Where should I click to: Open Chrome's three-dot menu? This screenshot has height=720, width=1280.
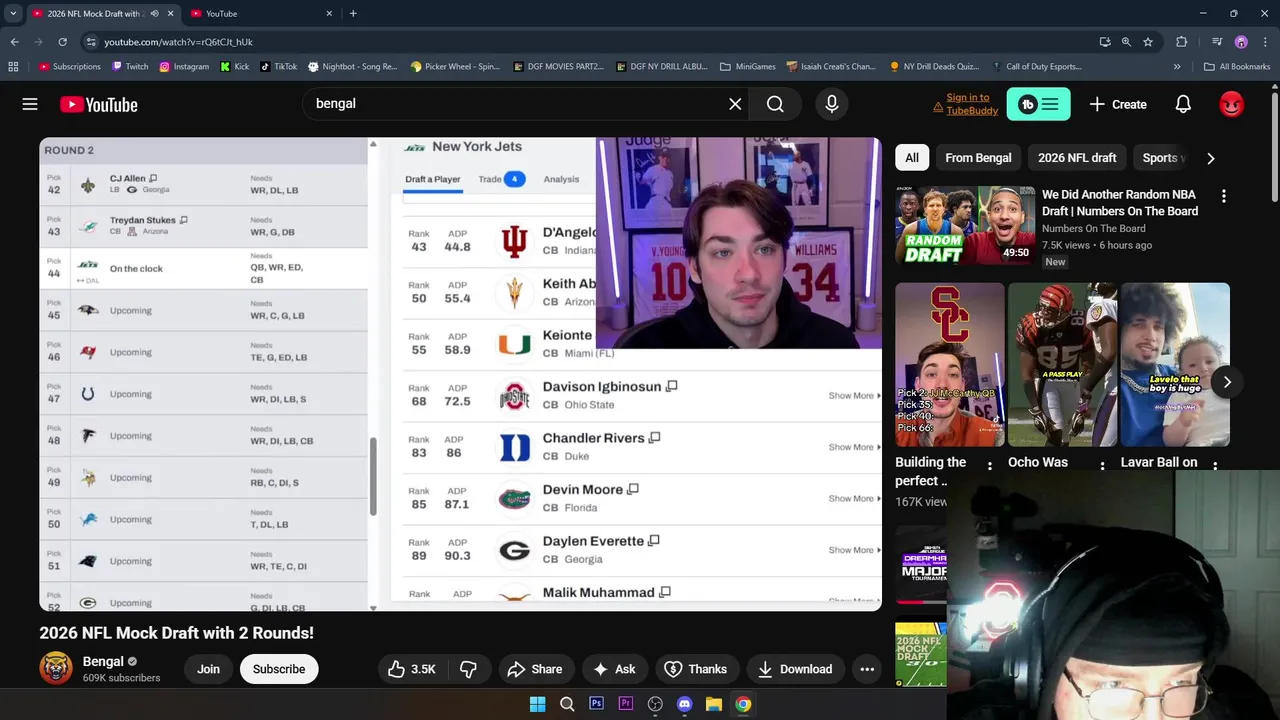1265,42
